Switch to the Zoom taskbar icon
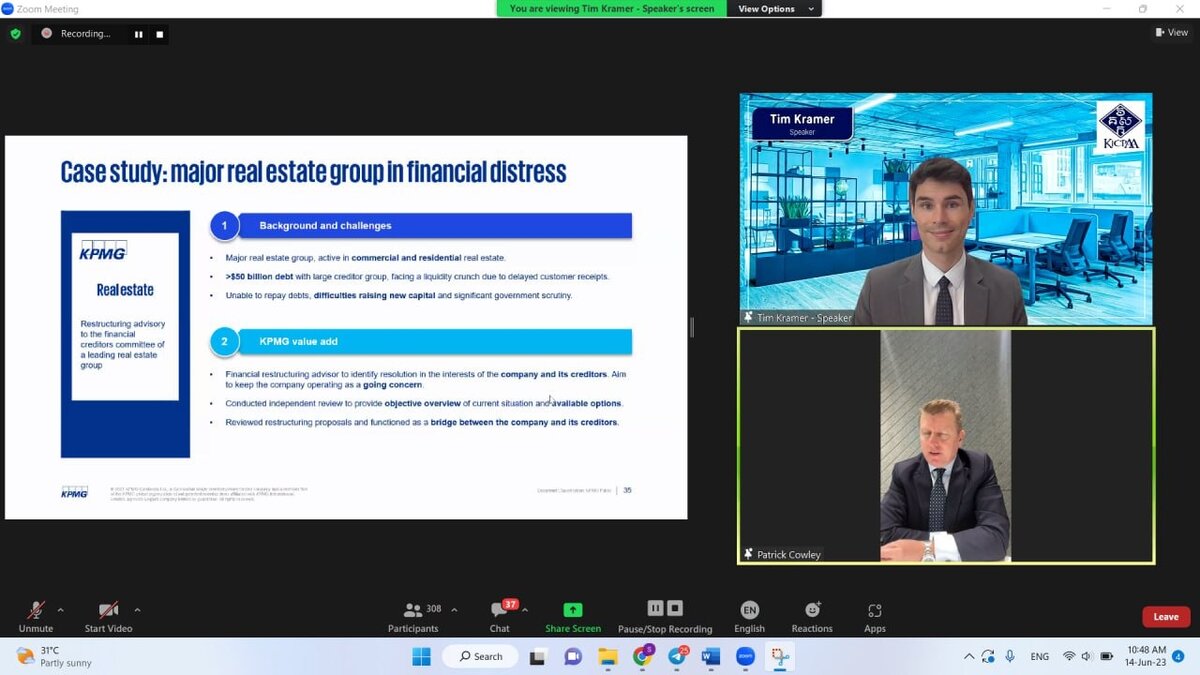The height and width of the screenshot is (675, 1200). [745, 656]
